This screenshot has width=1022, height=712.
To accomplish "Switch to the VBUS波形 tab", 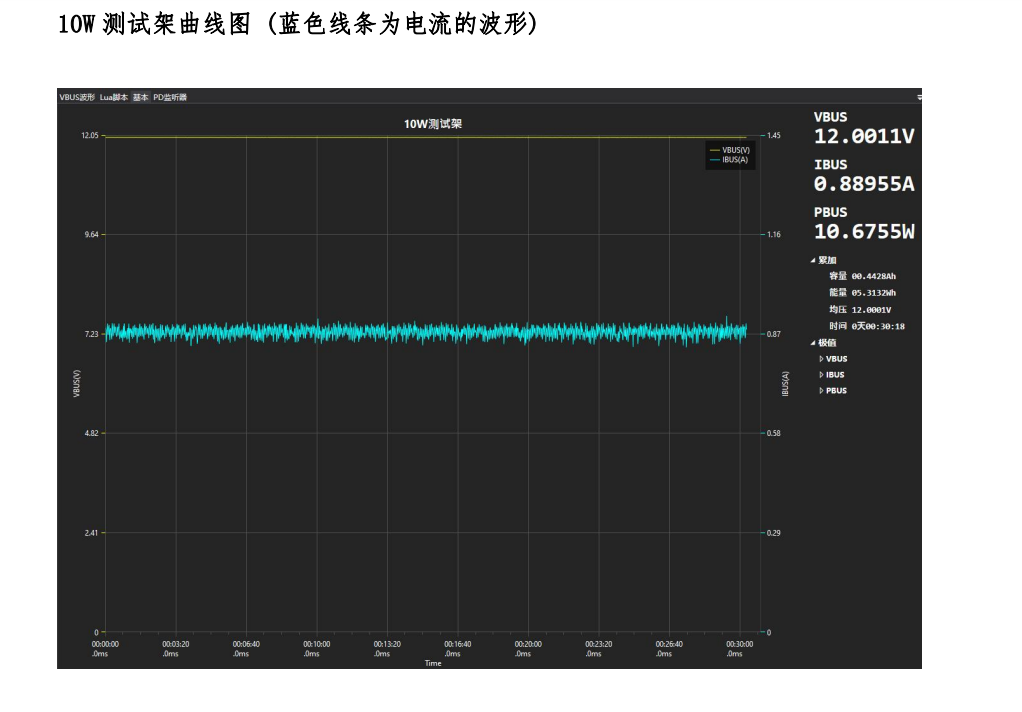I will tap(77, 97).
